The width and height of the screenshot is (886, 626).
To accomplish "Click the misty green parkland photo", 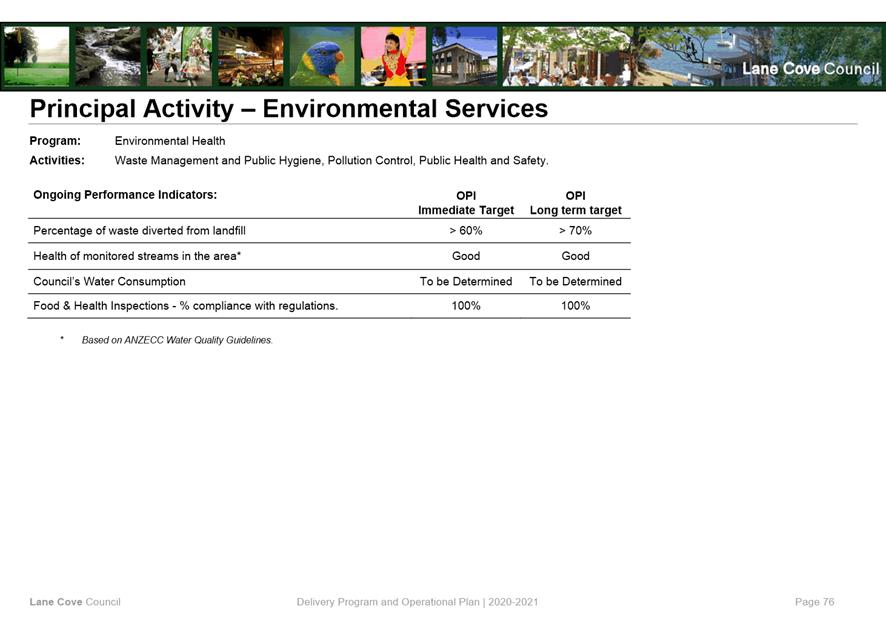I will pos(36,56).
